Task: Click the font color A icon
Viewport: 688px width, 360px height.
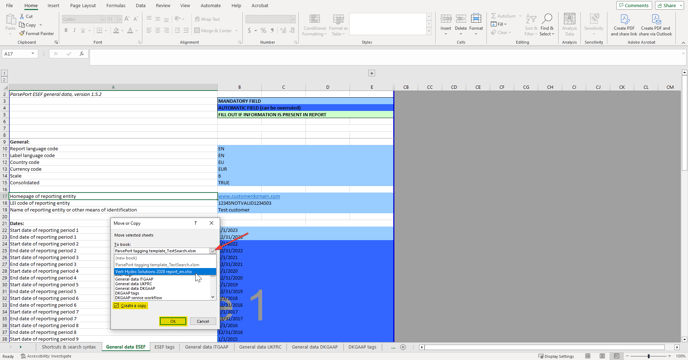Action: point(130,30)
